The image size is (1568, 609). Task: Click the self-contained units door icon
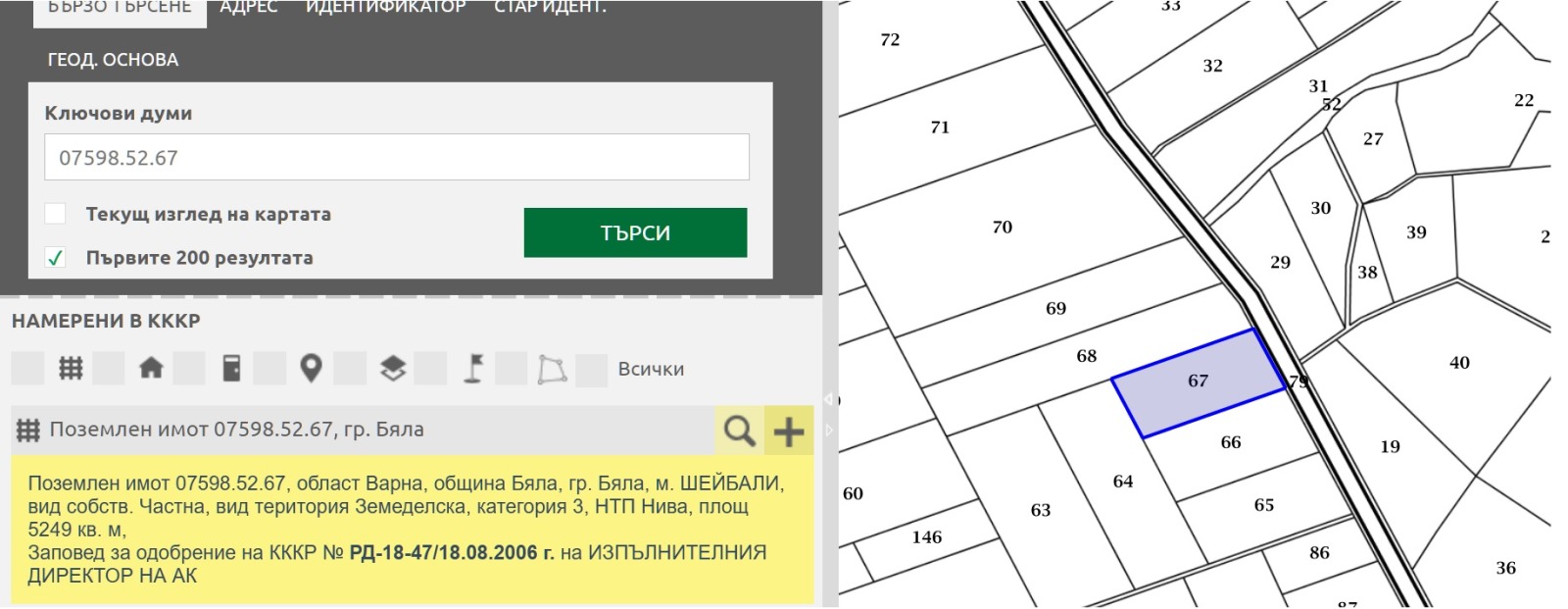pos(231,369)
